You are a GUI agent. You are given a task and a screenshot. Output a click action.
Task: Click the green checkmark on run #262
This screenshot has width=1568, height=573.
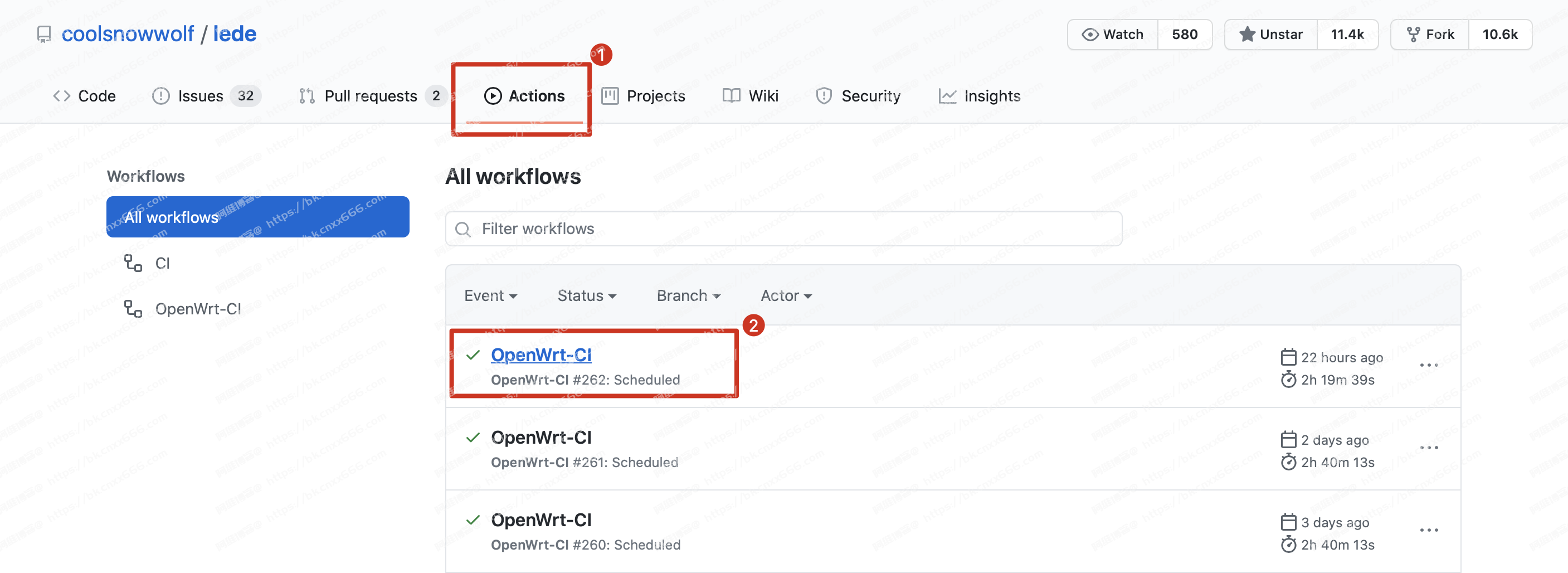point(473,355)
